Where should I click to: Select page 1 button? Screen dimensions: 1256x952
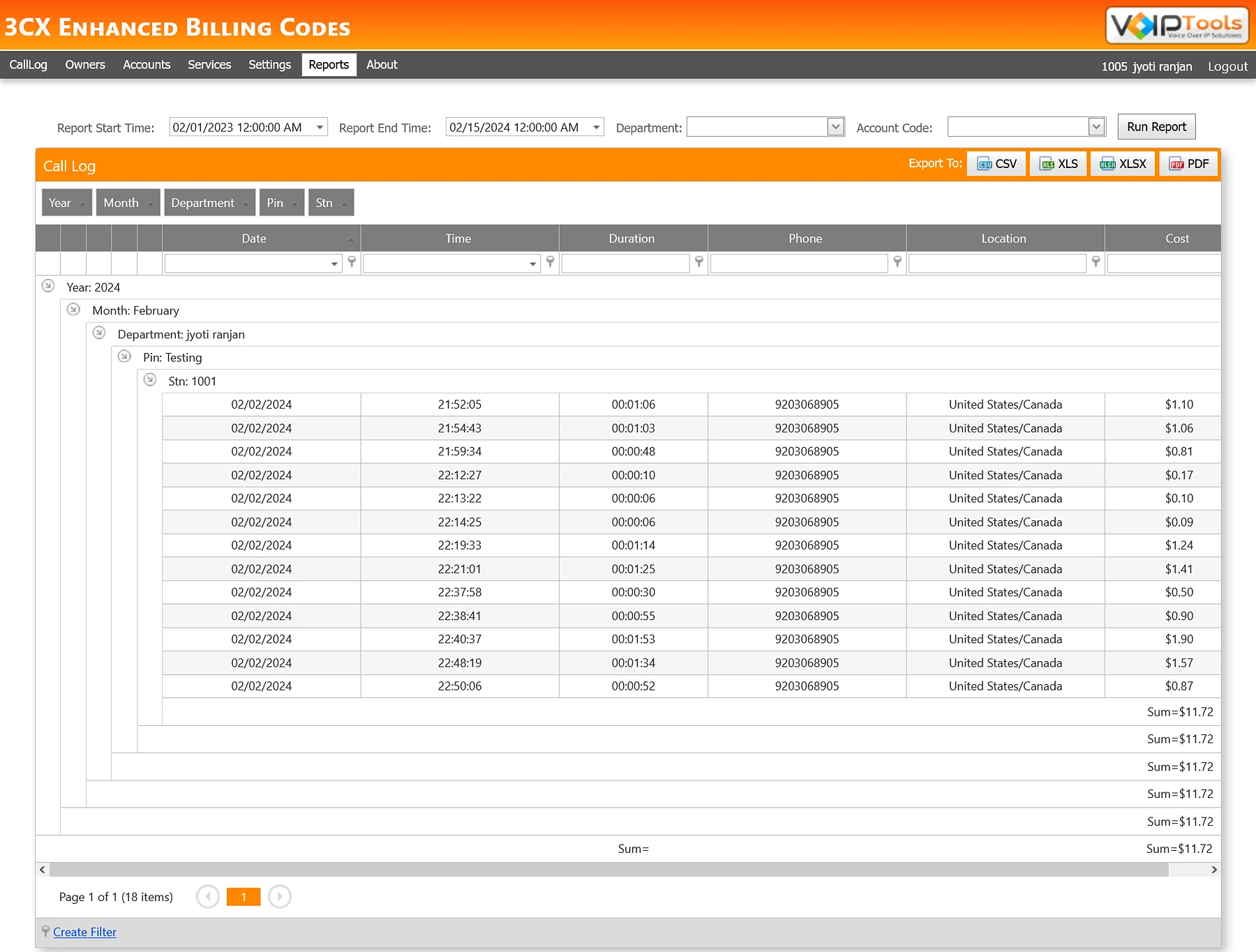pos(244,897)
